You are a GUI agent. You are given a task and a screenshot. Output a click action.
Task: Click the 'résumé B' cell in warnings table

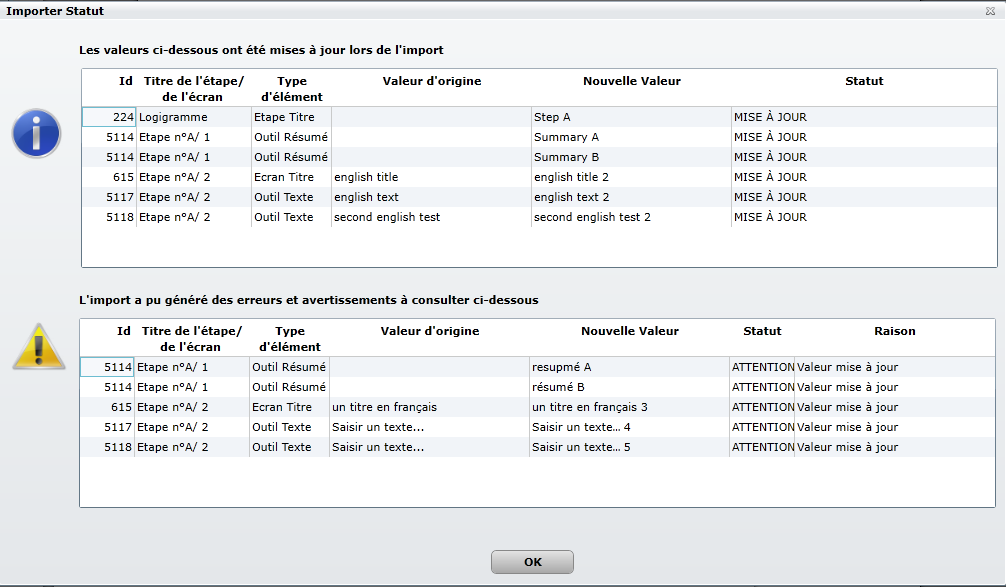(629, 387)
